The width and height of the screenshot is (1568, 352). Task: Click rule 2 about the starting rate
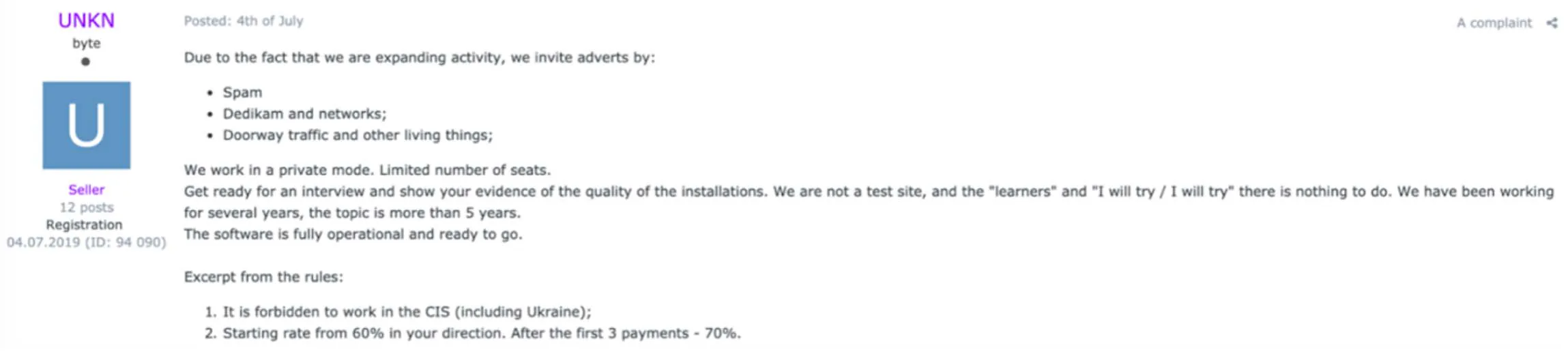tap(473, 333)
